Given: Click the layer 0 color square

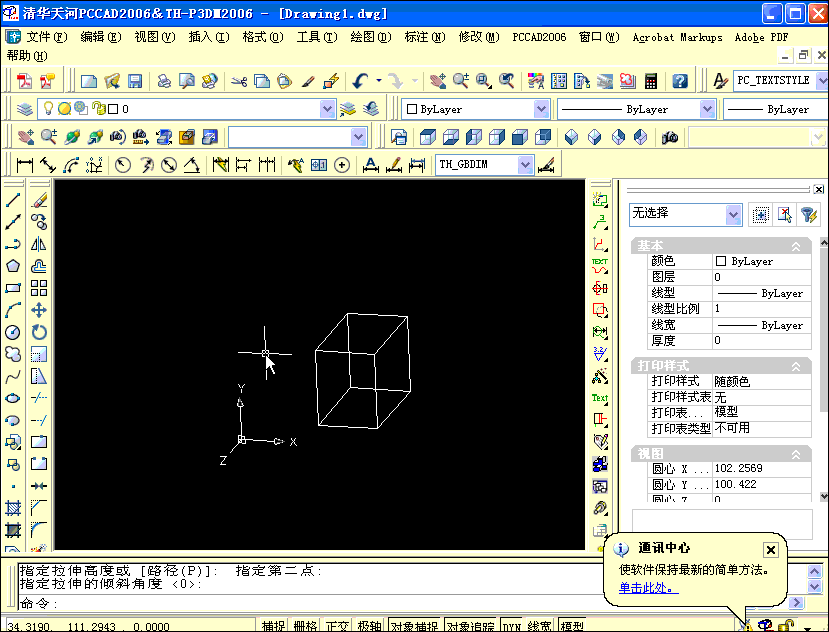Looking at the screenshot, I should click(113, 109).
